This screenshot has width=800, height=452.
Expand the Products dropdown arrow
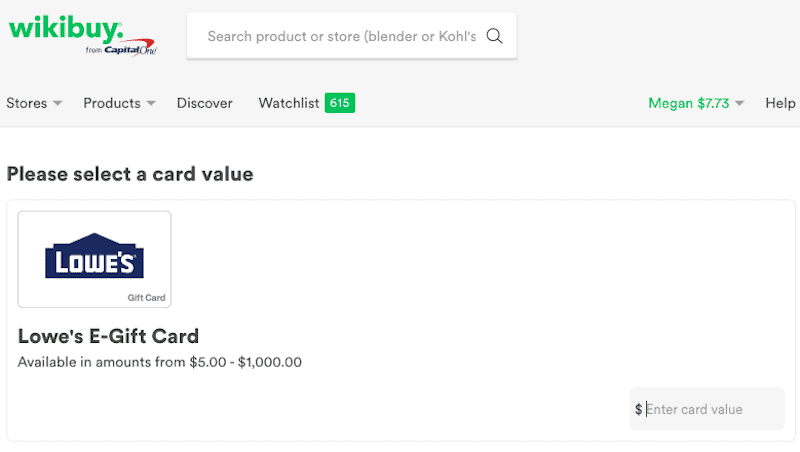(x=151, y=104)
